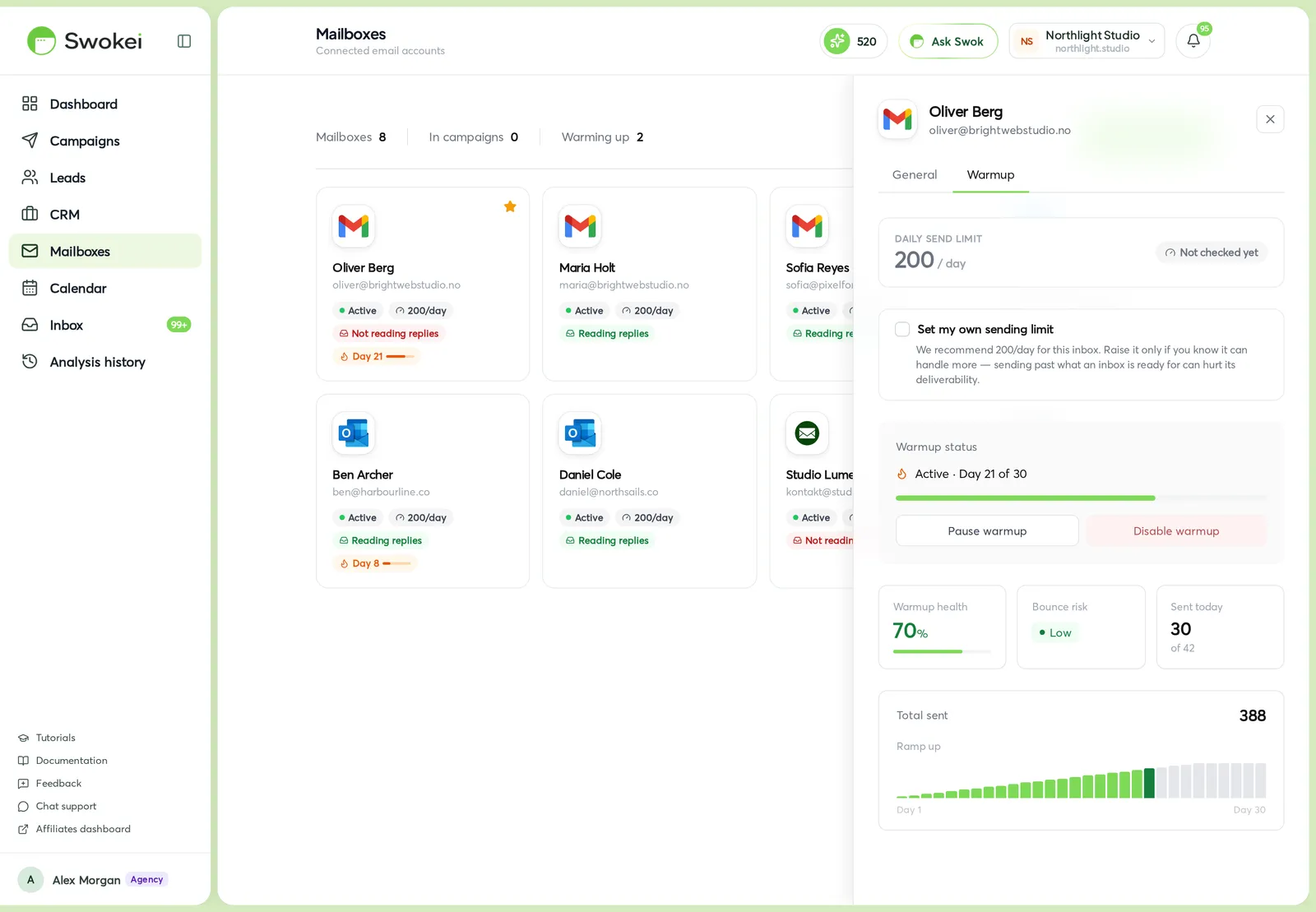Open the Tutorials link
Viewport: 1316px width, 912px height.
(47, 738)
